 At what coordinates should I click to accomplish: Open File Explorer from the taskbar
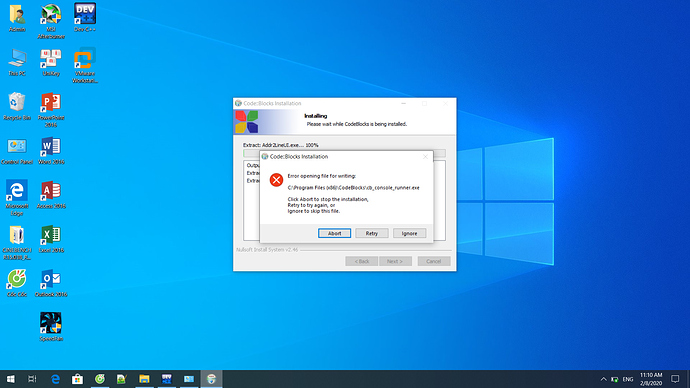point(144,379)
